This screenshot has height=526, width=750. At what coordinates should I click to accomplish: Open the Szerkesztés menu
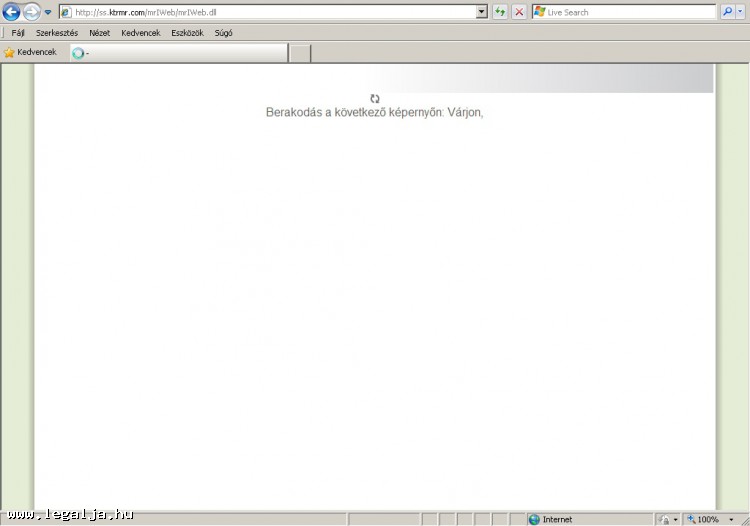coord(57,33)
